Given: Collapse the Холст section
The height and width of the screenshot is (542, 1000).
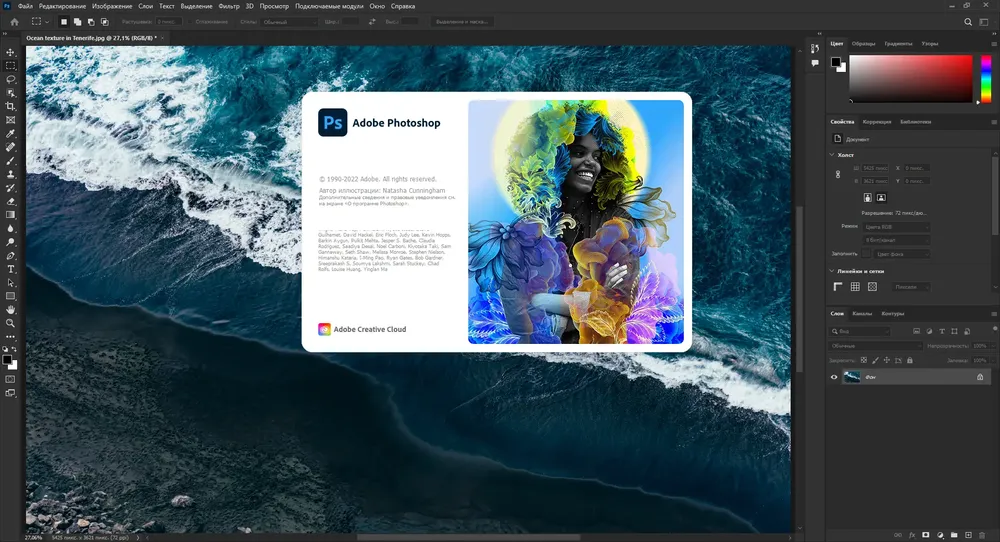Looking at the screenshot, I should click(832, 155).
